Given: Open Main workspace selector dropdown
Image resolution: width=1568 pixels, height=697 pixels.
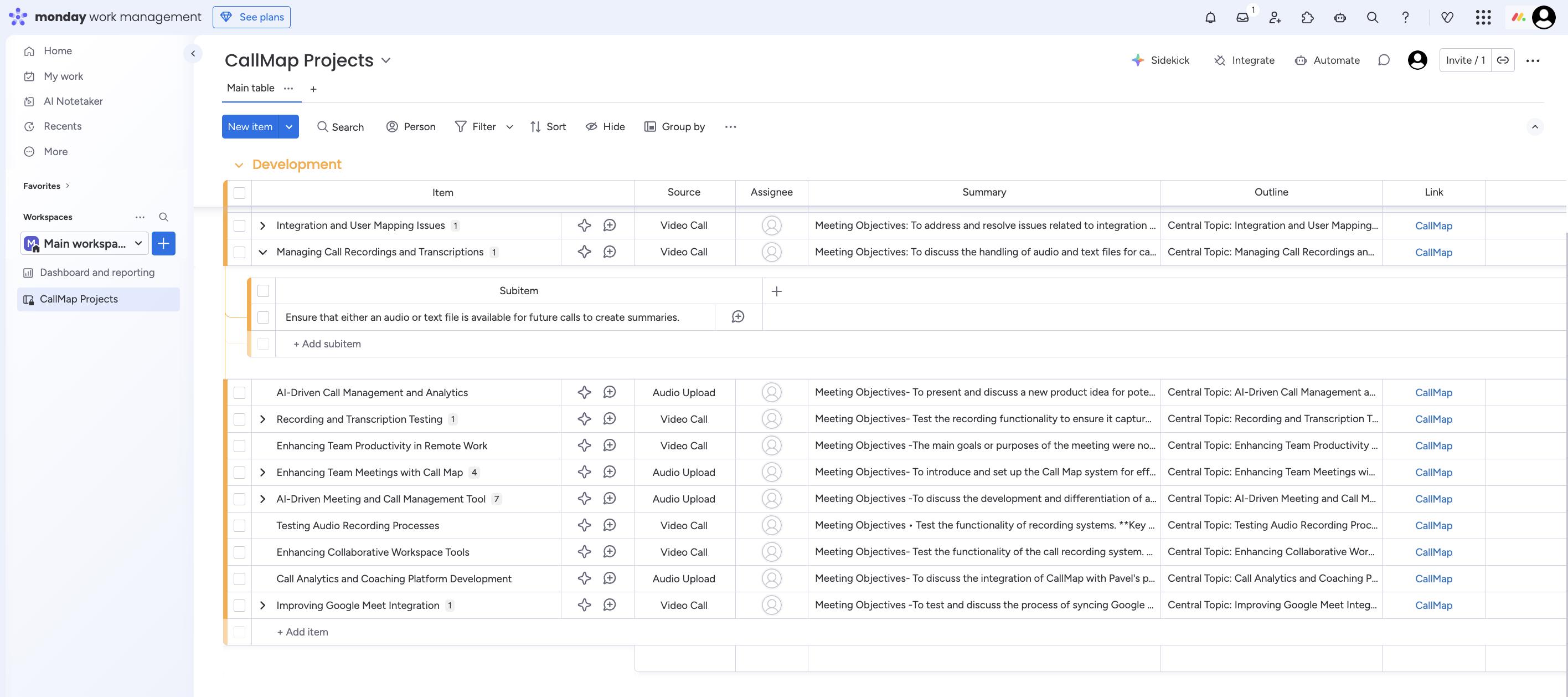Looking at the screenshot, I should pos(85,244).
